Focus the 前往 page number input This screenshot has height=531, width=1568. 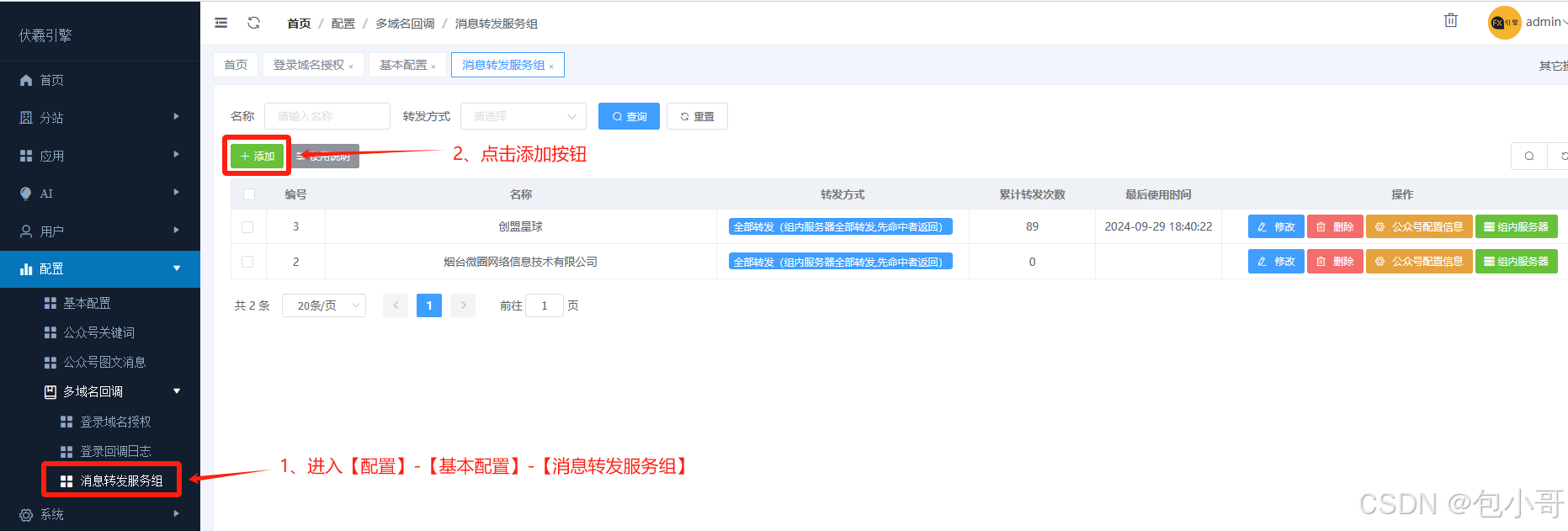[545, 305]
